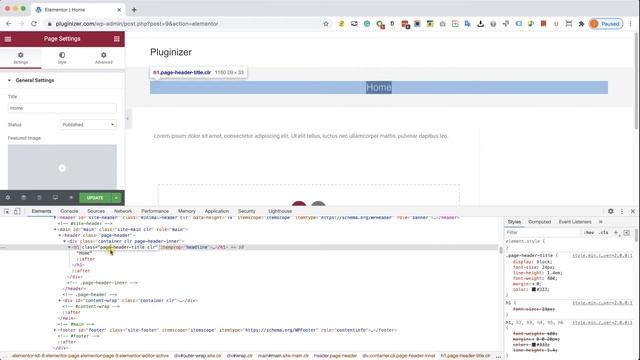The image size is (640, 360).
Task: Toggle the computed styles sidebar icon
Action: (627, 233)
